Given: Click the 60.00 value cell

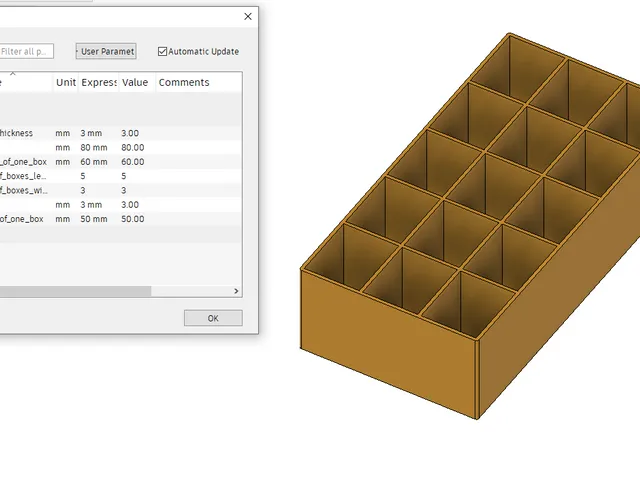Looking at the screenshot, I should [133, 162].
